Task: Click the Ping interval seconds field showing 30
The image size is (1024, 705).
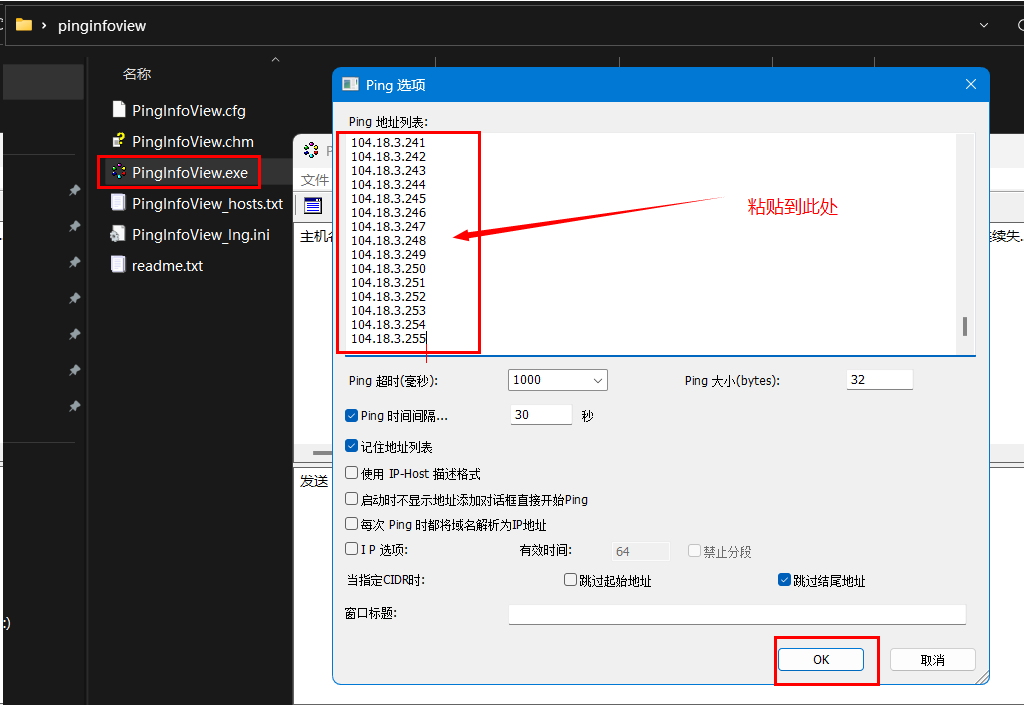Action: [x=541, y=415]
